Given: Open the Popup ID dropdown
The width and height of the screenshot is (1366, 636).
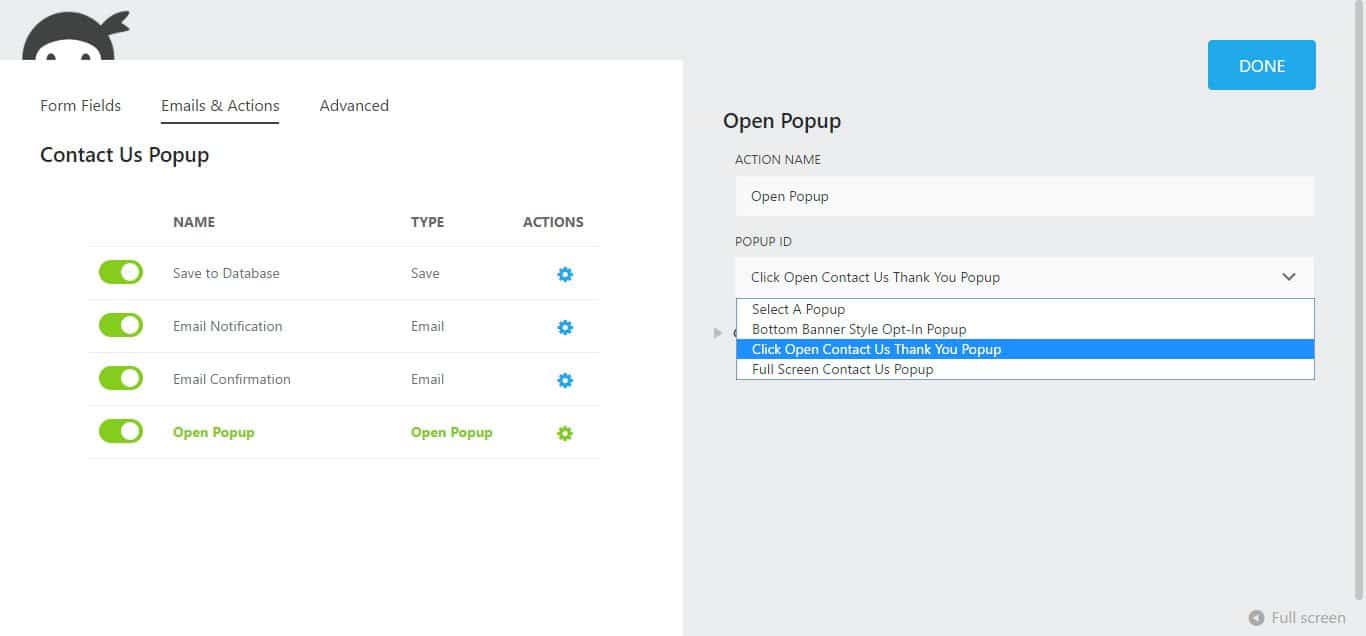Looking at the screenshot, I should click(1288, 277).
